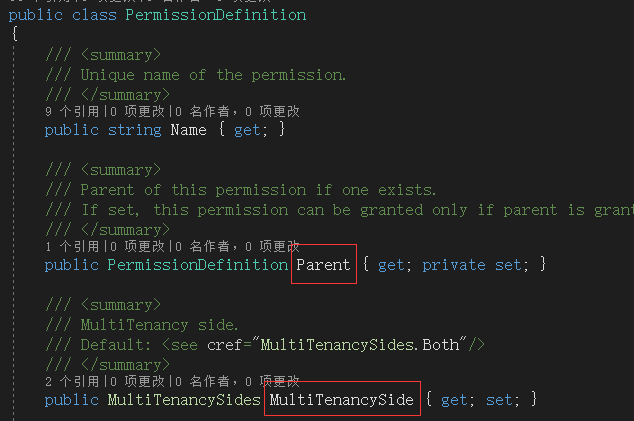Click the 'Parent of this permission' comment line
This screenshot has width=634, height=421.
(258, 190)
